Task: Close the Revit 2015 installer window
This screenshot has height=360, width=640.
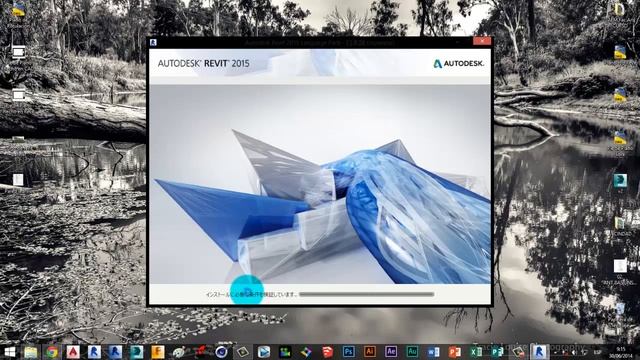Action: tap(482, 41)
